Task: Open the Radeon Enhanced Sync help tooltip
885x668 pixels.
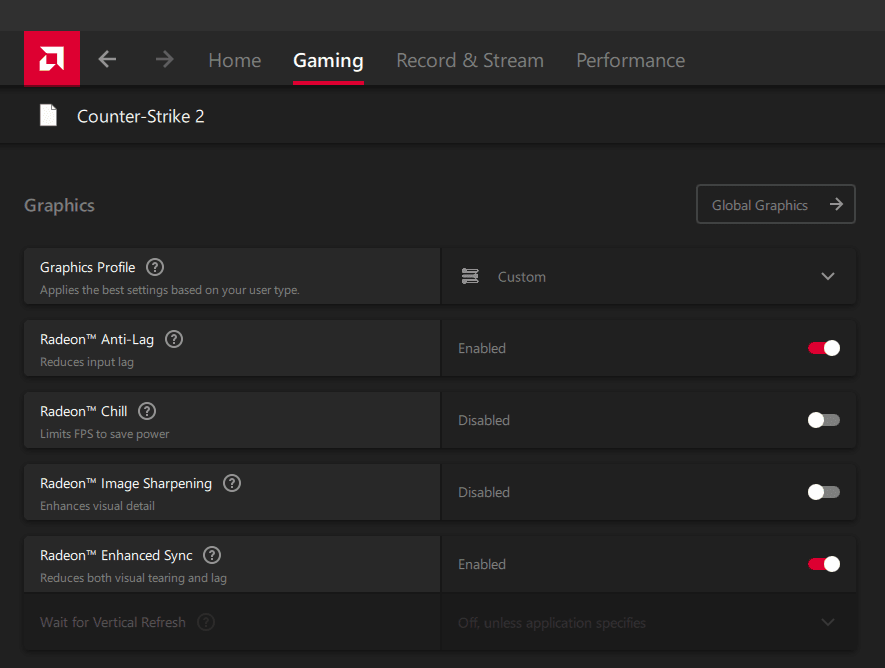Action: point(211,555)
